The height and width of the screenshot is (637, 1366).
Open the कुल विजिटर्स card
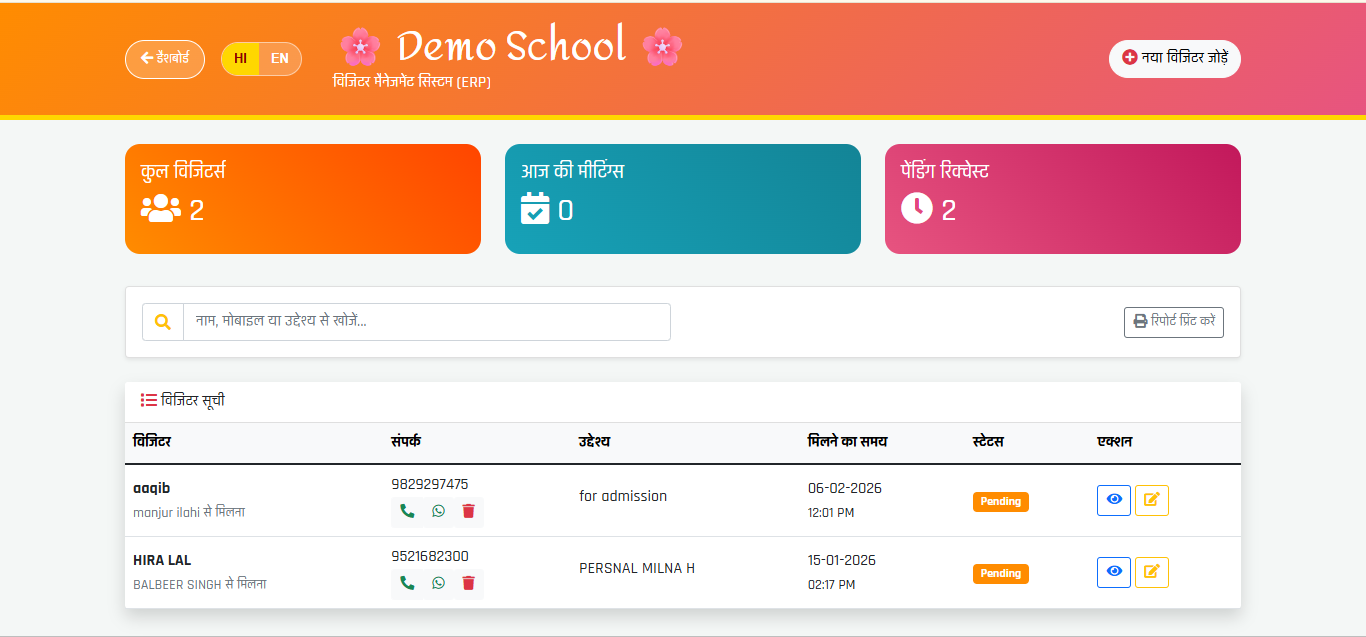(x=303, y=199)
